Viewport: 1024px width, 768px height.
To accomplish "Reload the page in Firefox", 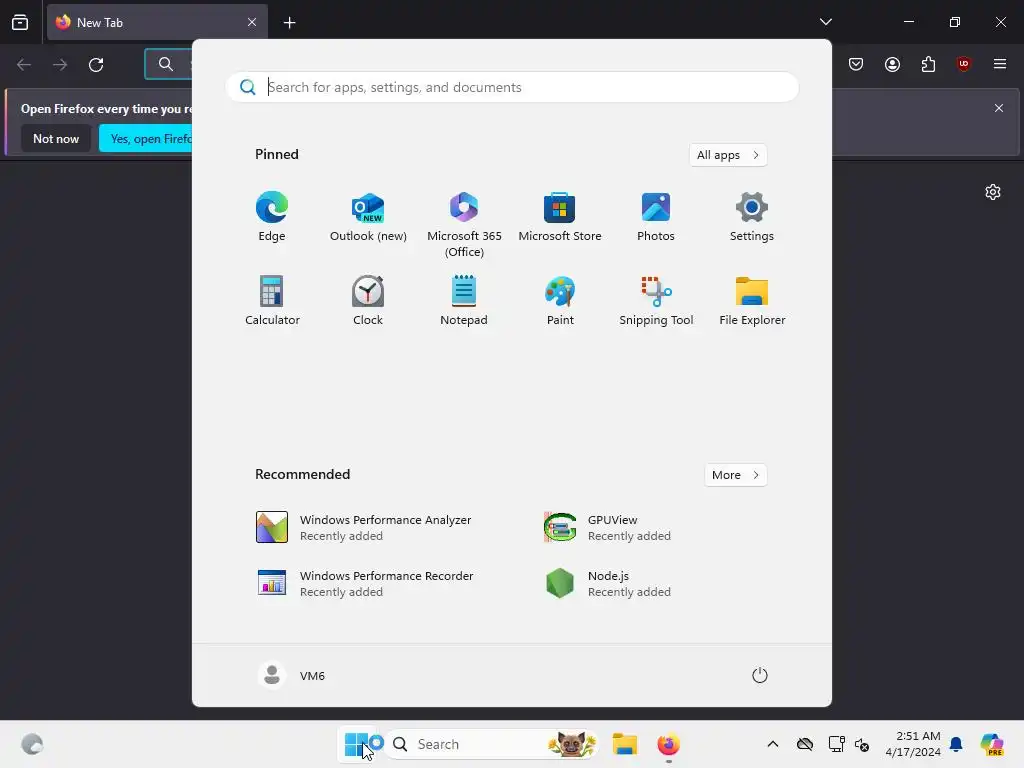I will 96,64.
